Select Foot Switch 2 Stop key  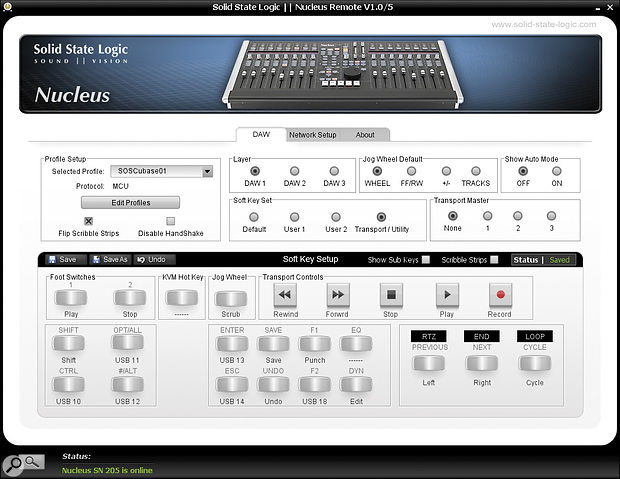point(130,298)
